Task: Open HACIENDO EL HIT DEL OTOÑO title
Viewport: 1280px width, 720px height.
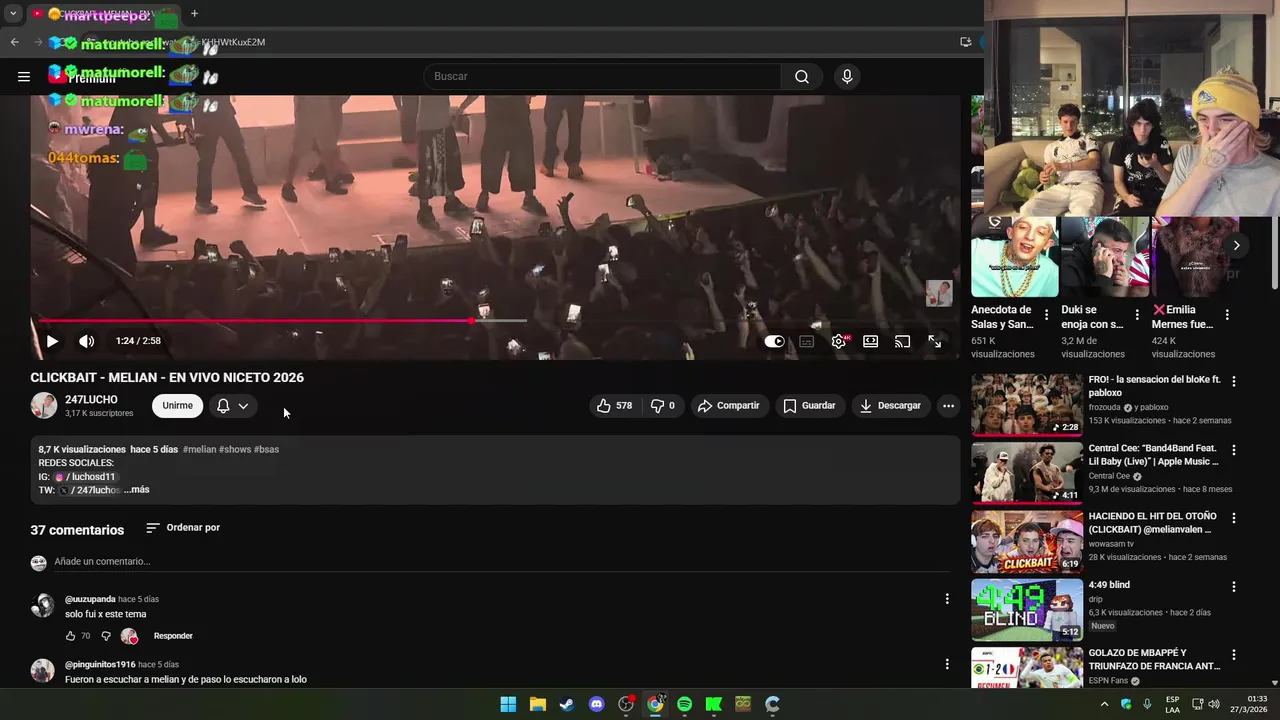Action: click(1152, 523)
